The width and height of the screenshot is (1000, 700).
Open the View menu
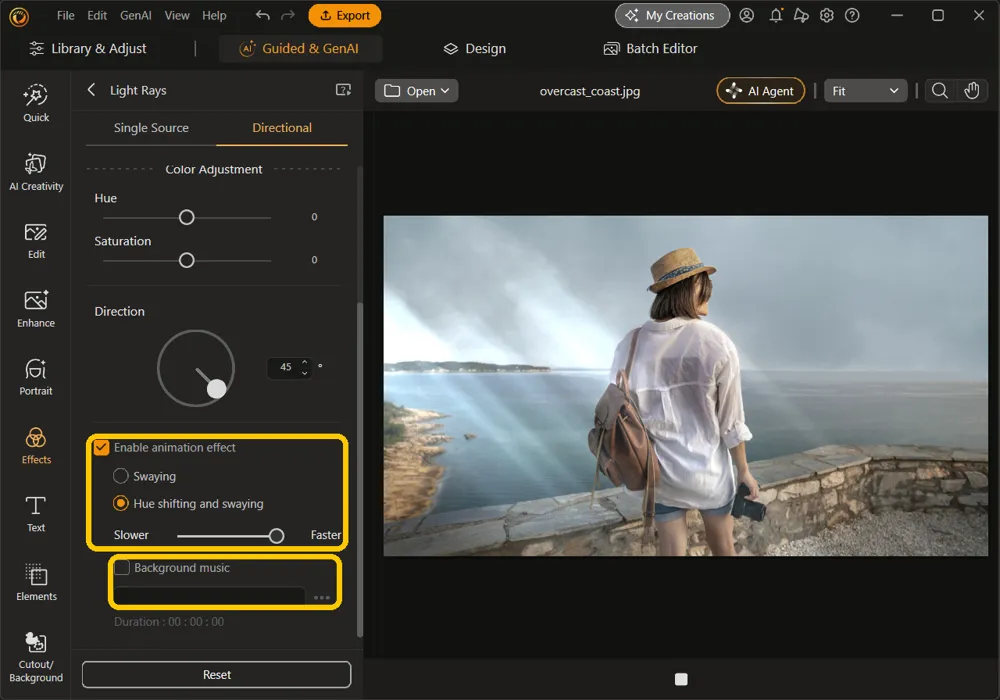click(x=177, y=15)
